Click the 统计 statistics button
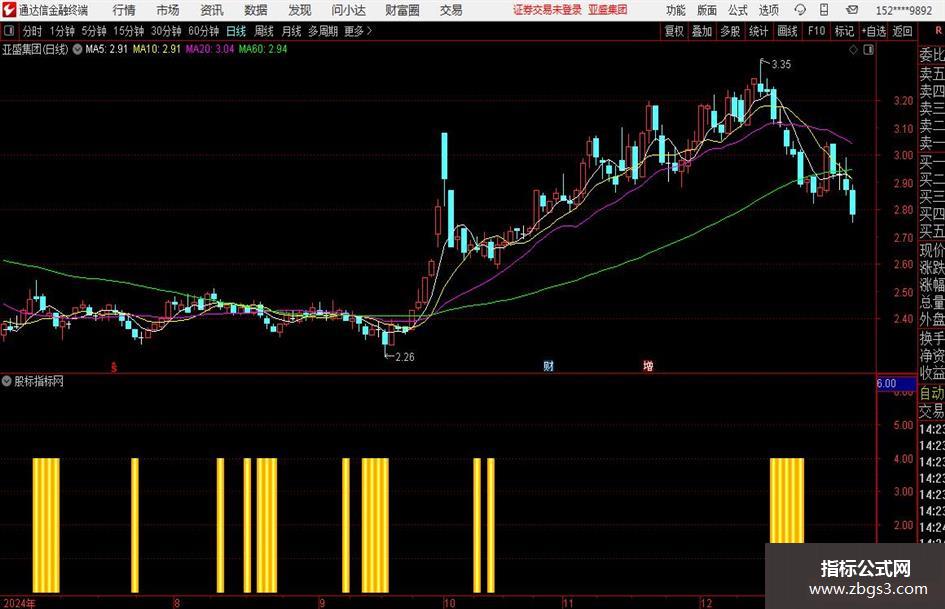The width and height of the screenshot is (945, 609). coord(759,31)
